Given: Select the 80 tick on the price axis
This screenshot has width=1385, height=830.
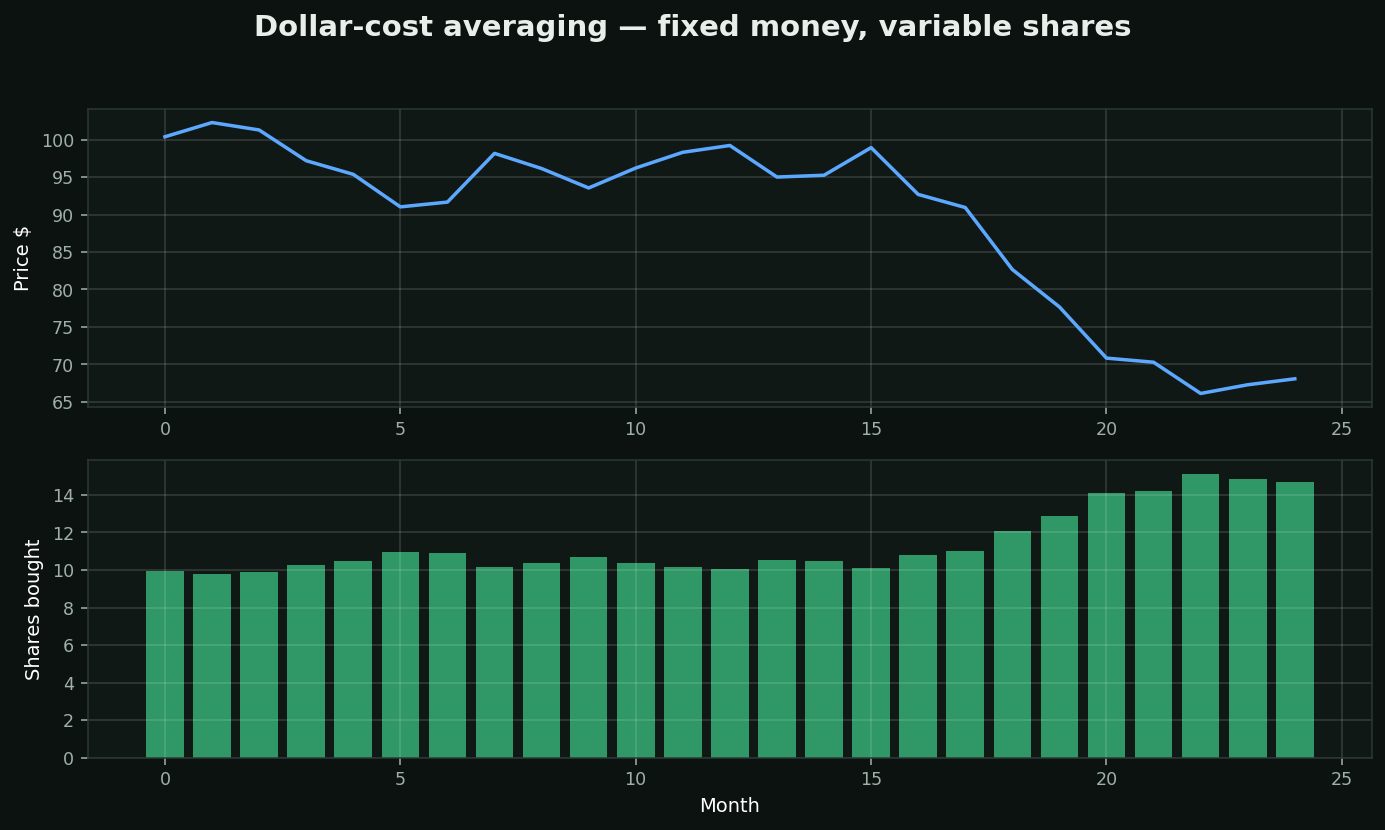Looking at the screenshot, I should (64, 290).
